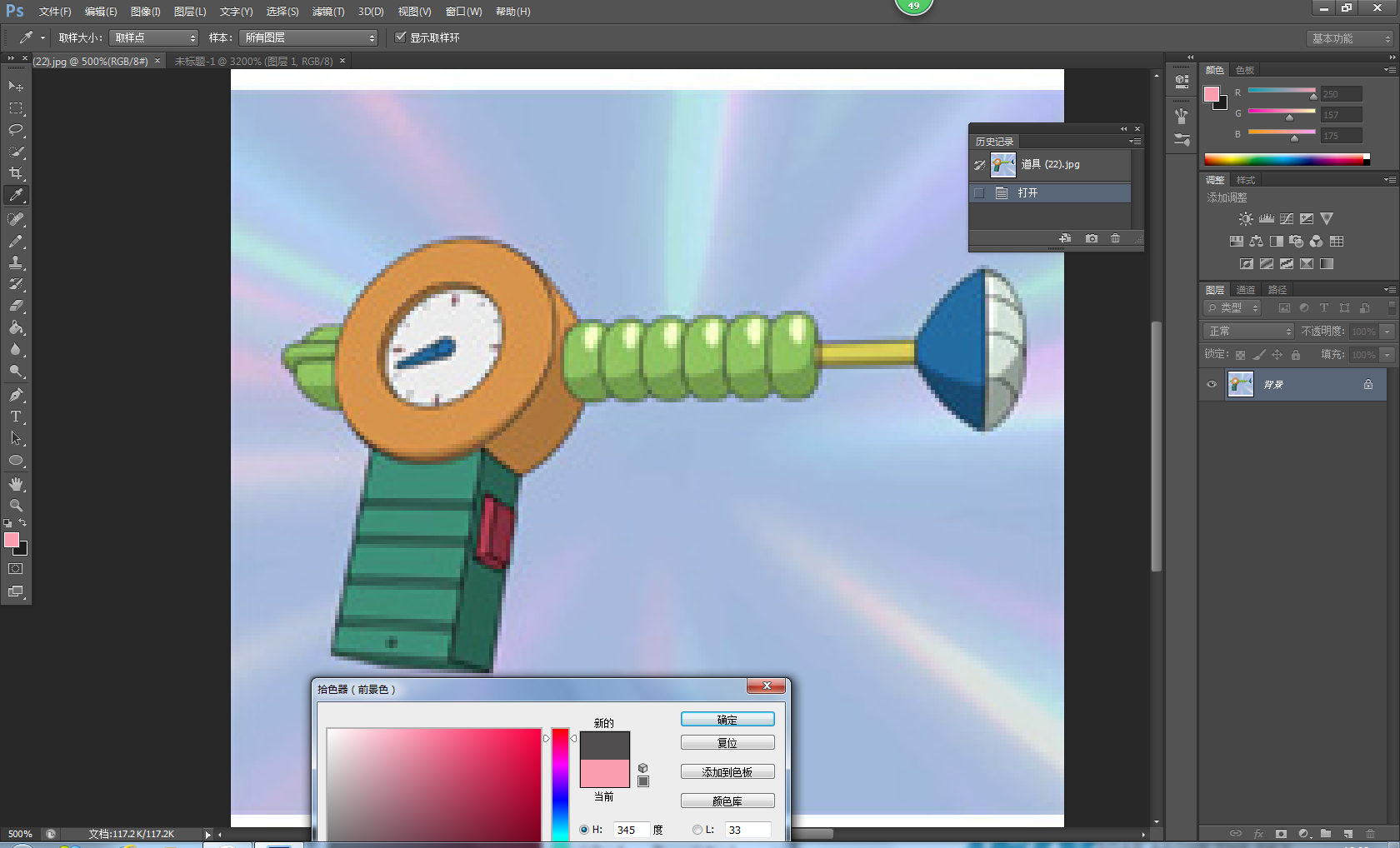
Task: Click the 确定 button in color picker
Action: coord(727,720)
